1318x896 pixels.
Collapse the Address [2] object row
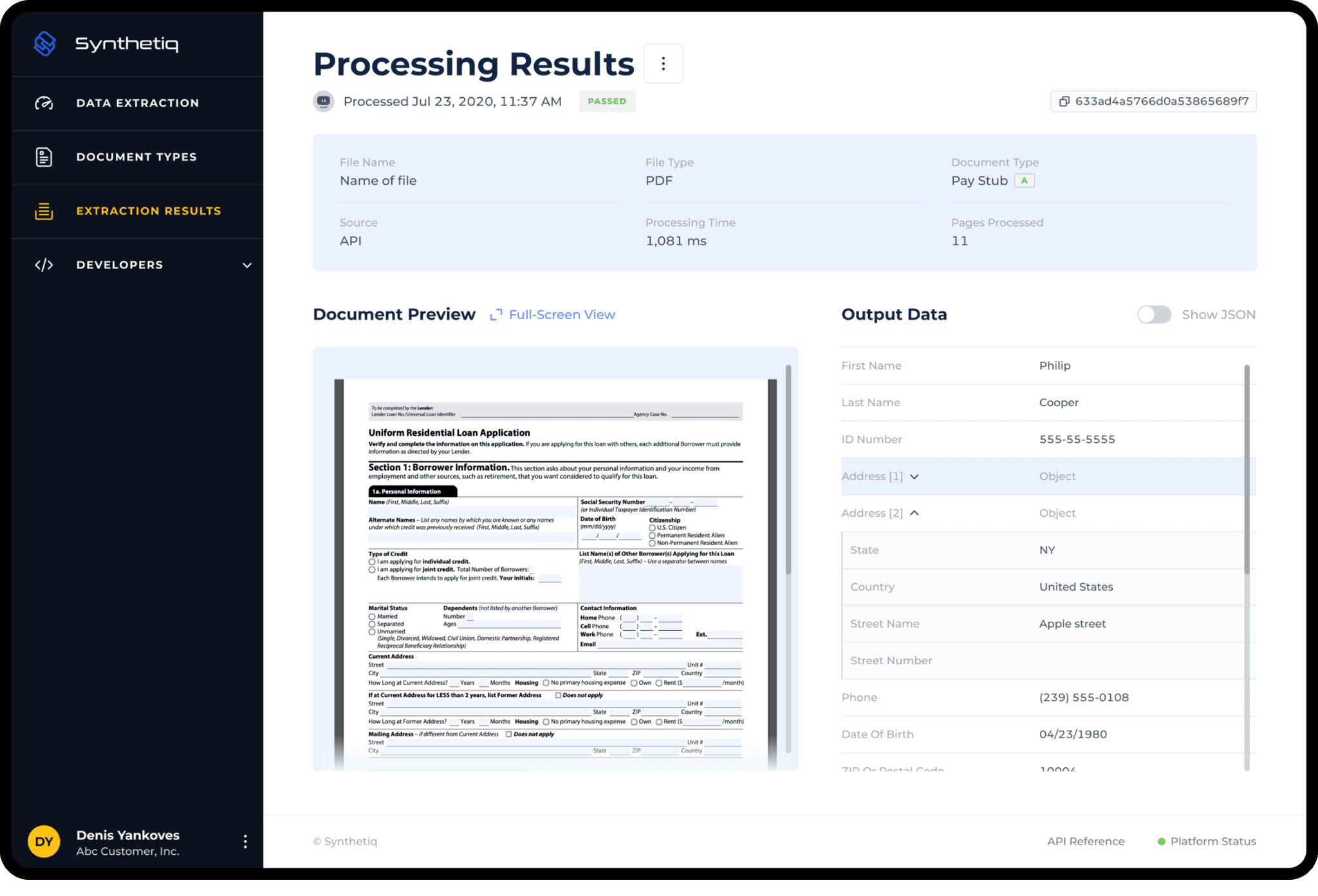914,513
